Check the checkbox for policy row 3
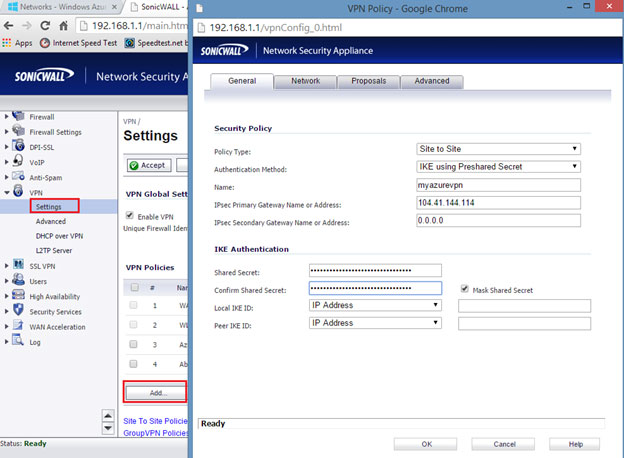The width and height of the screenshot is (624, 458). 133,344
